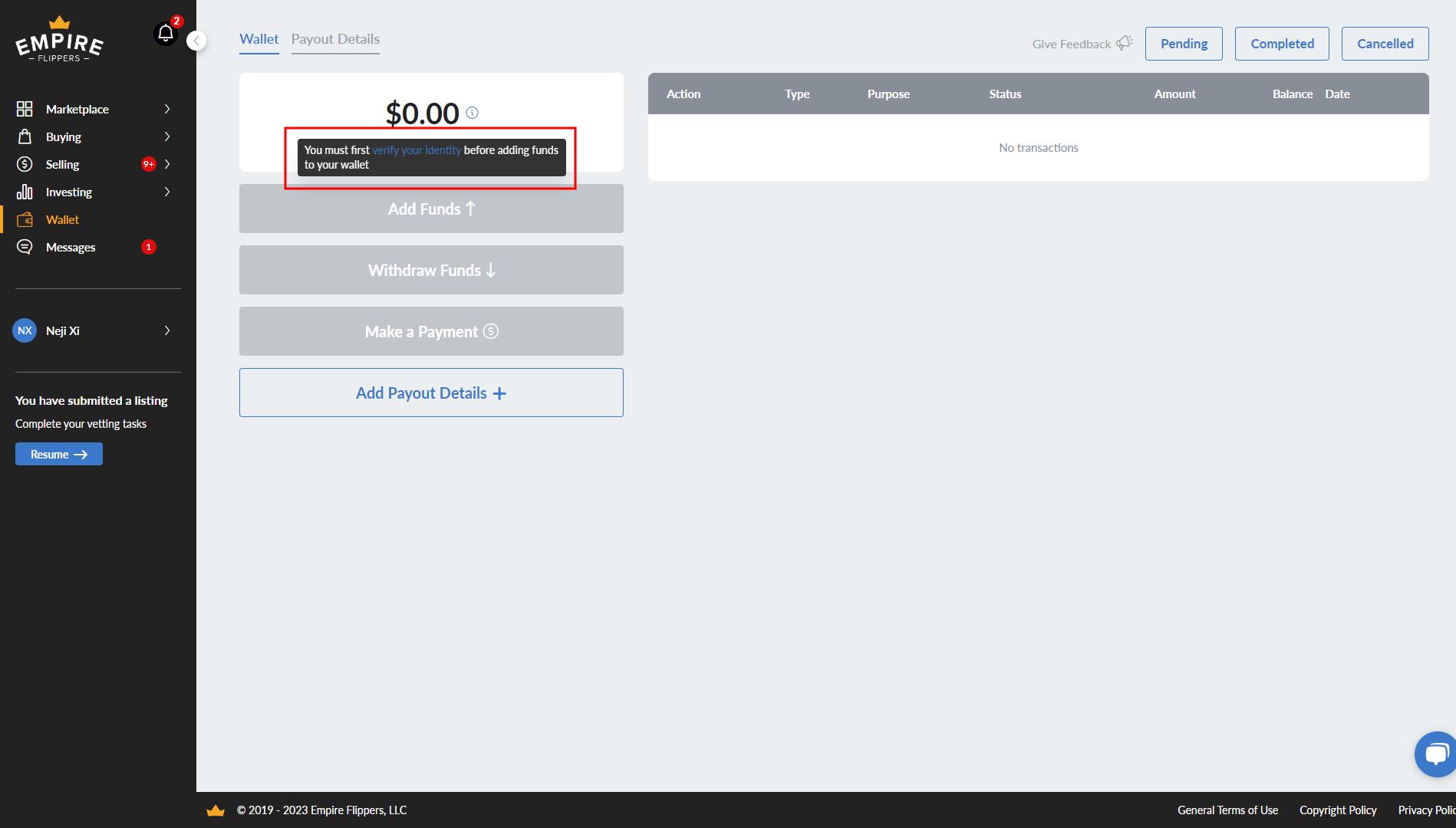Click the Marketplace grid icon

tap(25, 109)
